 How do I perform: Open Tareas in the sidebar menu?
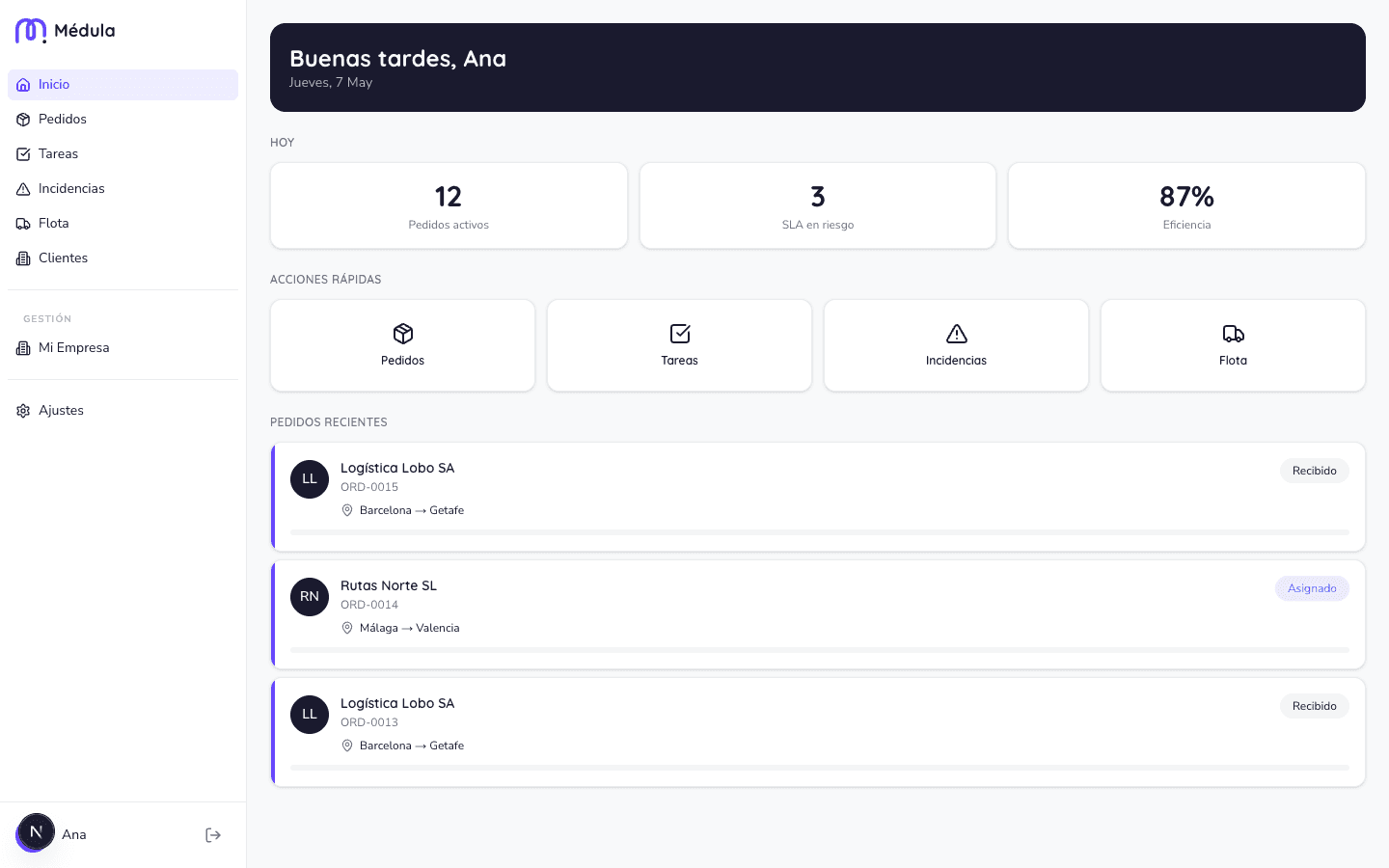[123, 154]
